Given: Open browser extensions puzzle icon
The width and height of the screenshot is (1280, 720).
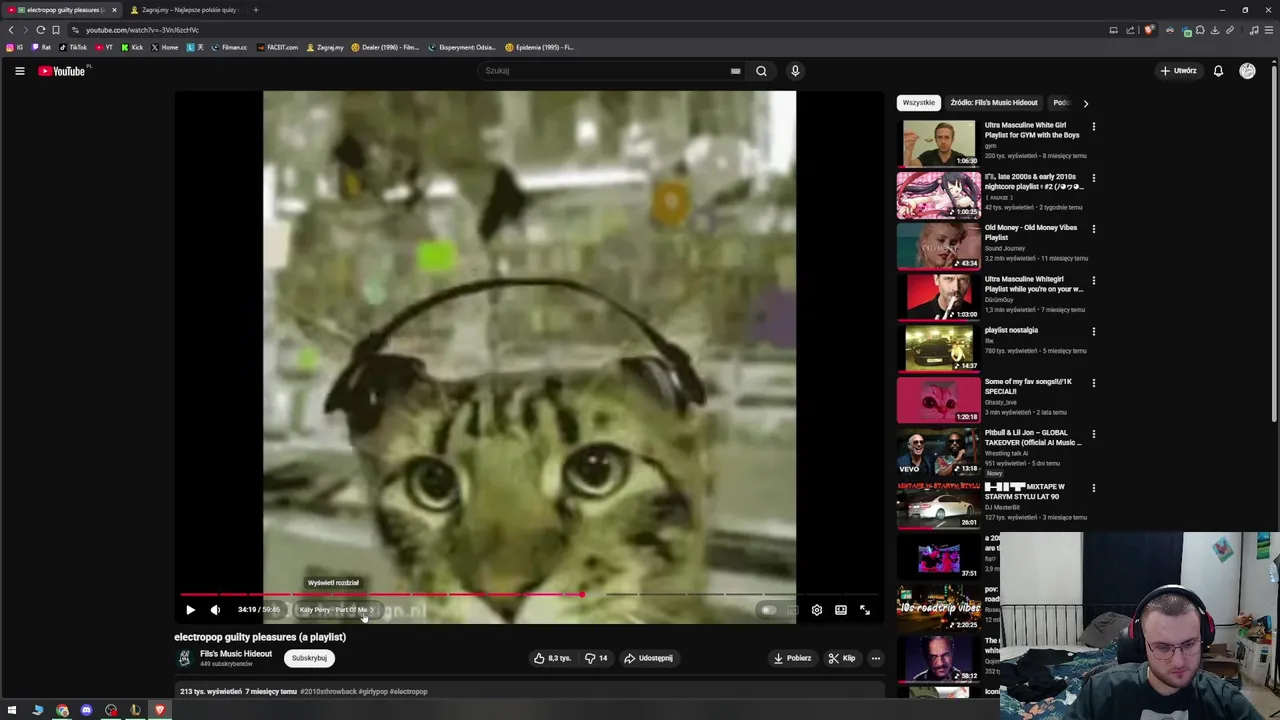Looking at the screenshot, I should click(x=1200, y=30).
